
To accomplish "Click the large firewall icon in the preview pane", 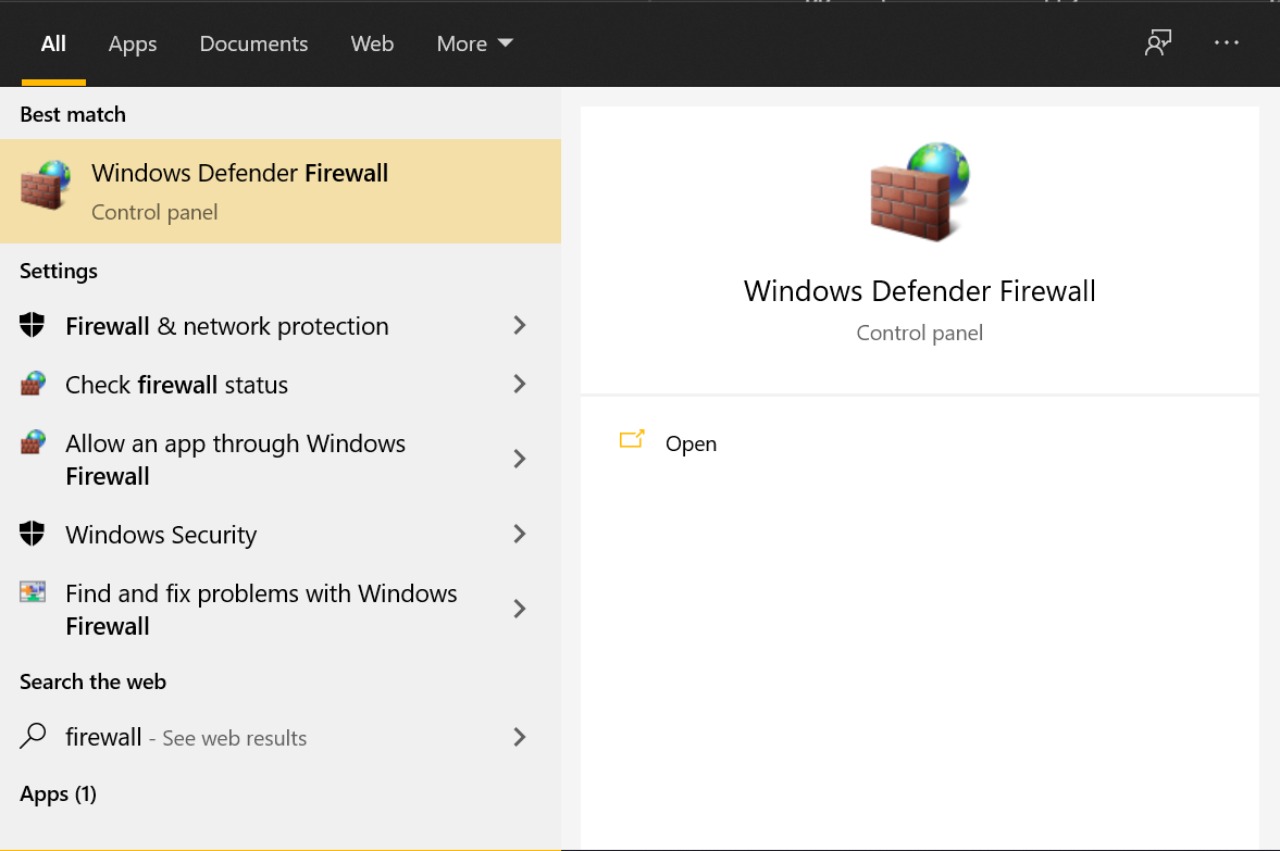I will [920, 192].
